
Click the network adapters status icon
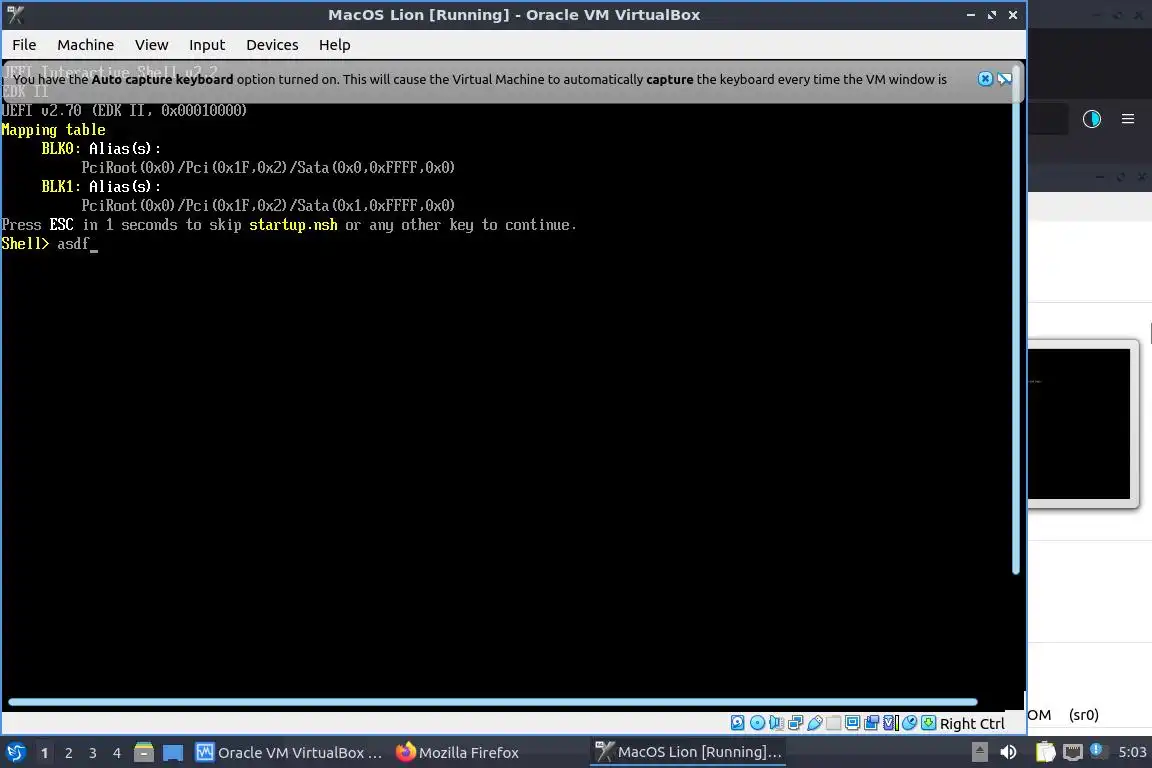tap(795, 723)
